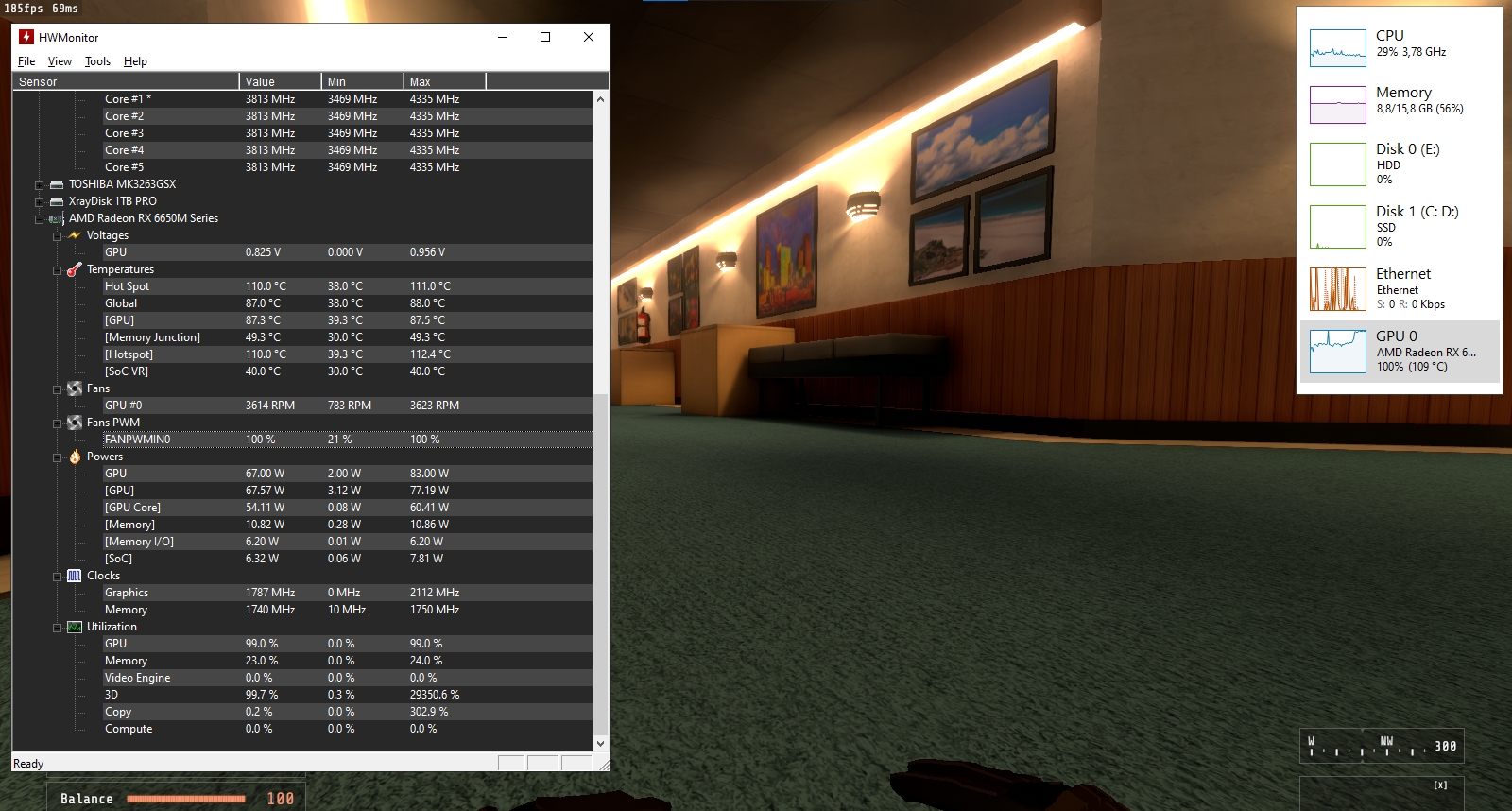This screenshot has height=811, width=1512.
Task: Click the TOSHIBA MK3263GSX drive icon
Action: tap(57, 184)
